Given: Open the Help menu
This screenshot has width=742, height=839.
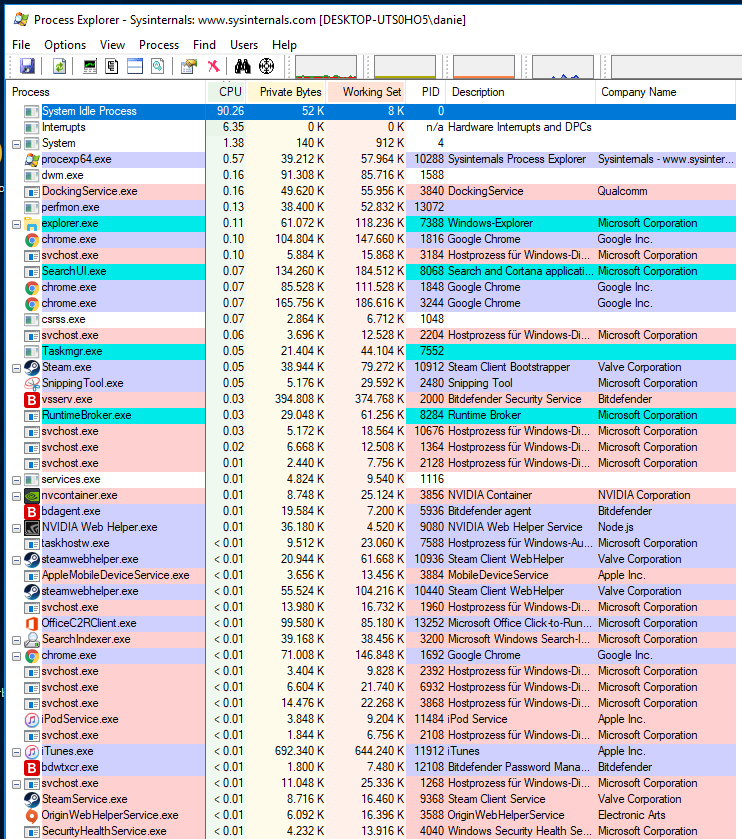Looking at the screenshot, I should tap(284, 45).
